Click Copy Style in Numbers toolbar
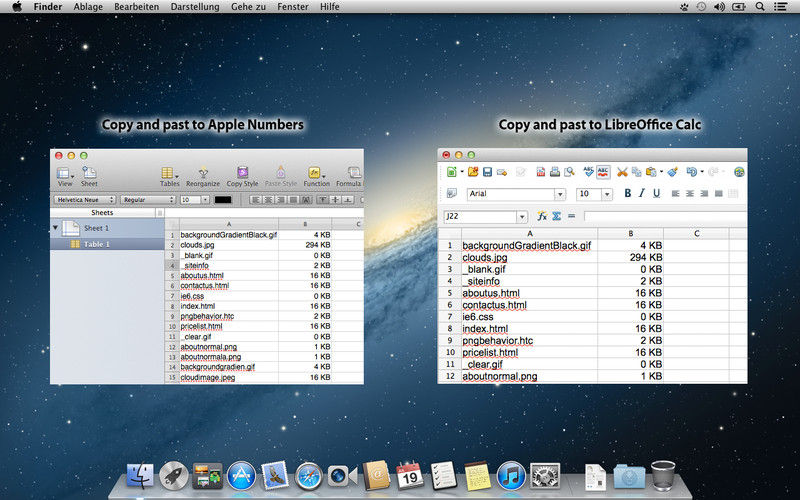800x500 pixels. (243, 172)
